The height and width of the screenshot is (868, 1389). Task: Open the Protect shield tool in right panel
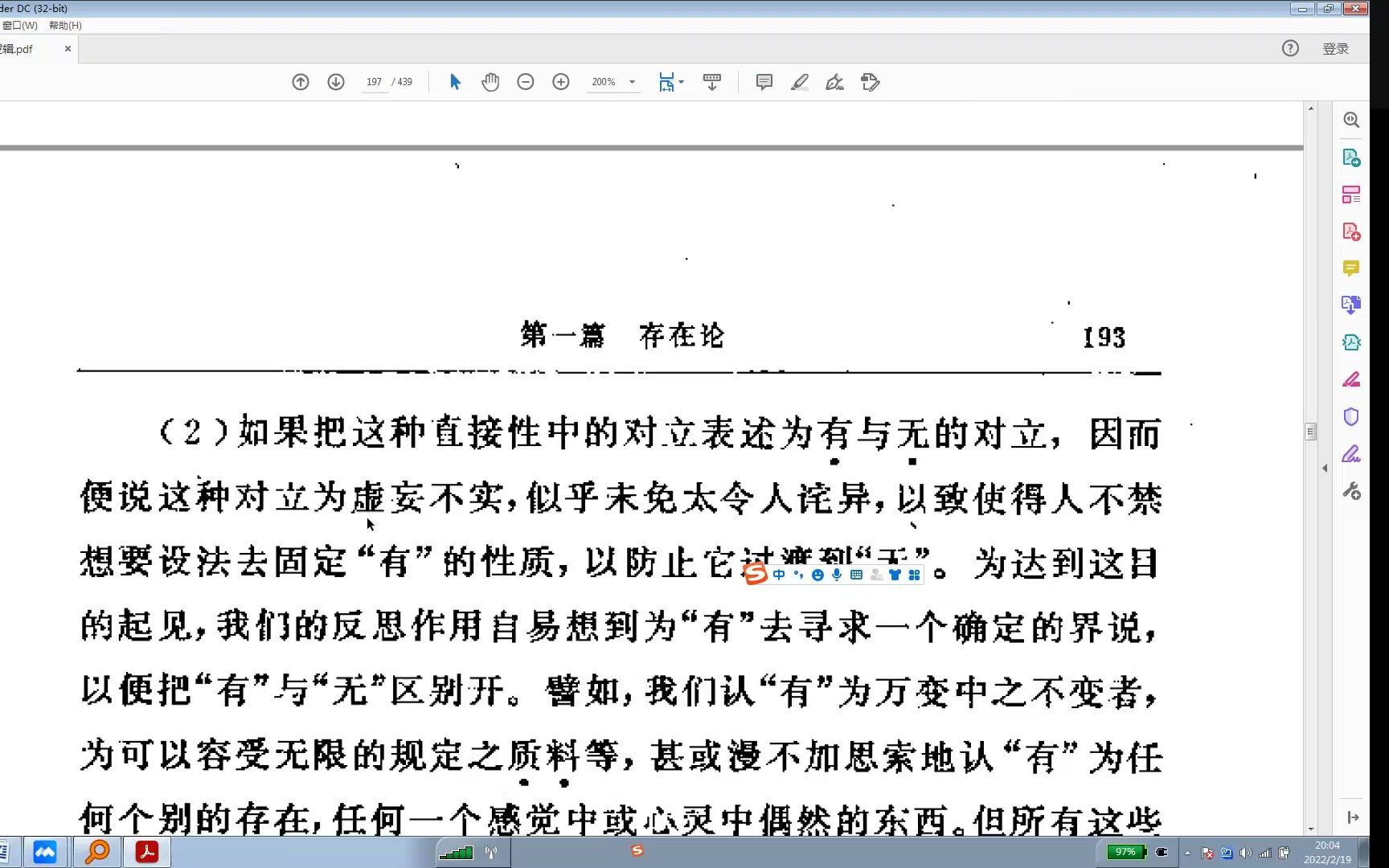(1351, 416)
